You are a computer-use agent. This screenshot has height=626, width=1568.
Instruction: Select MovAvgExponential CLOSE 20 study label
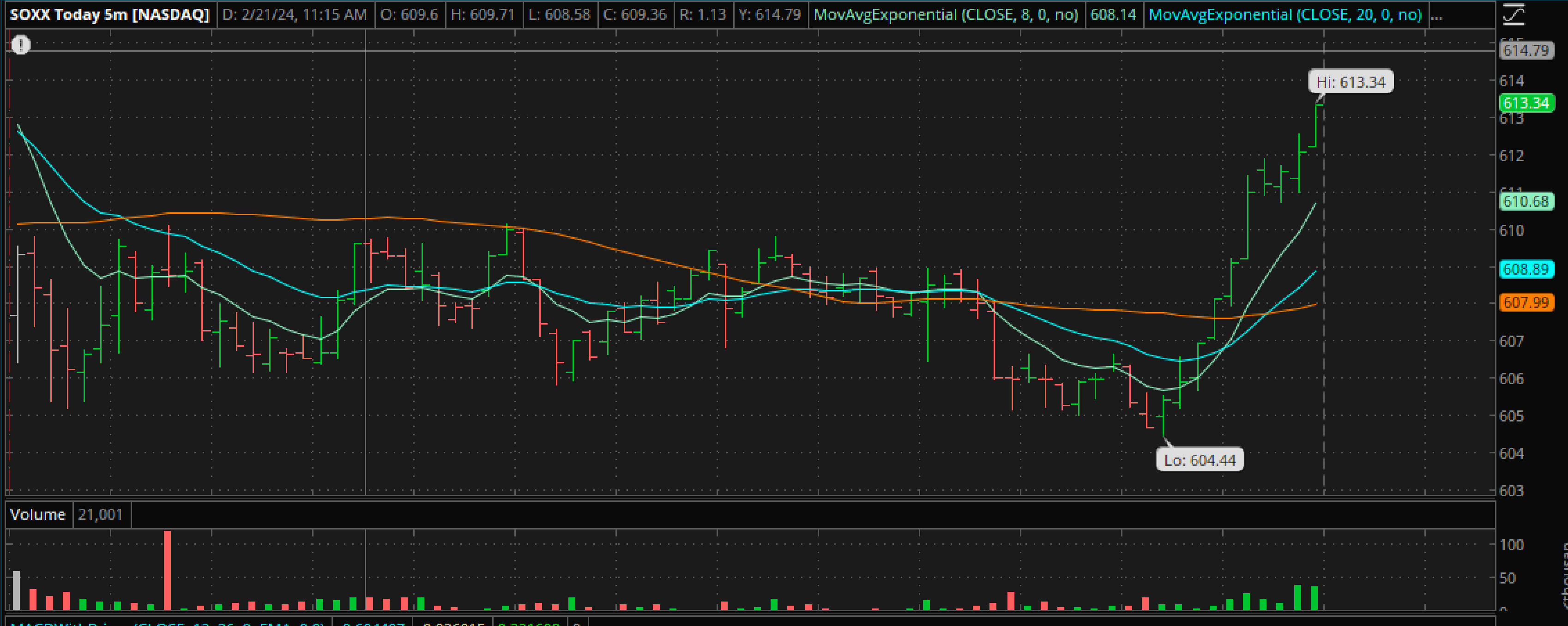point(1285,15)
